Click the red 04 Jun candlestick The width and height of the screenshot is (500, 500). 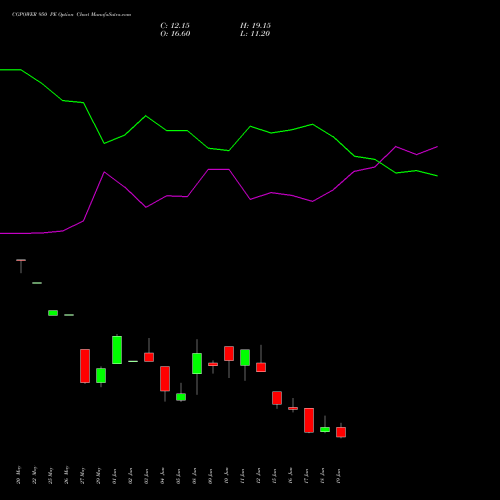(165, 379)
